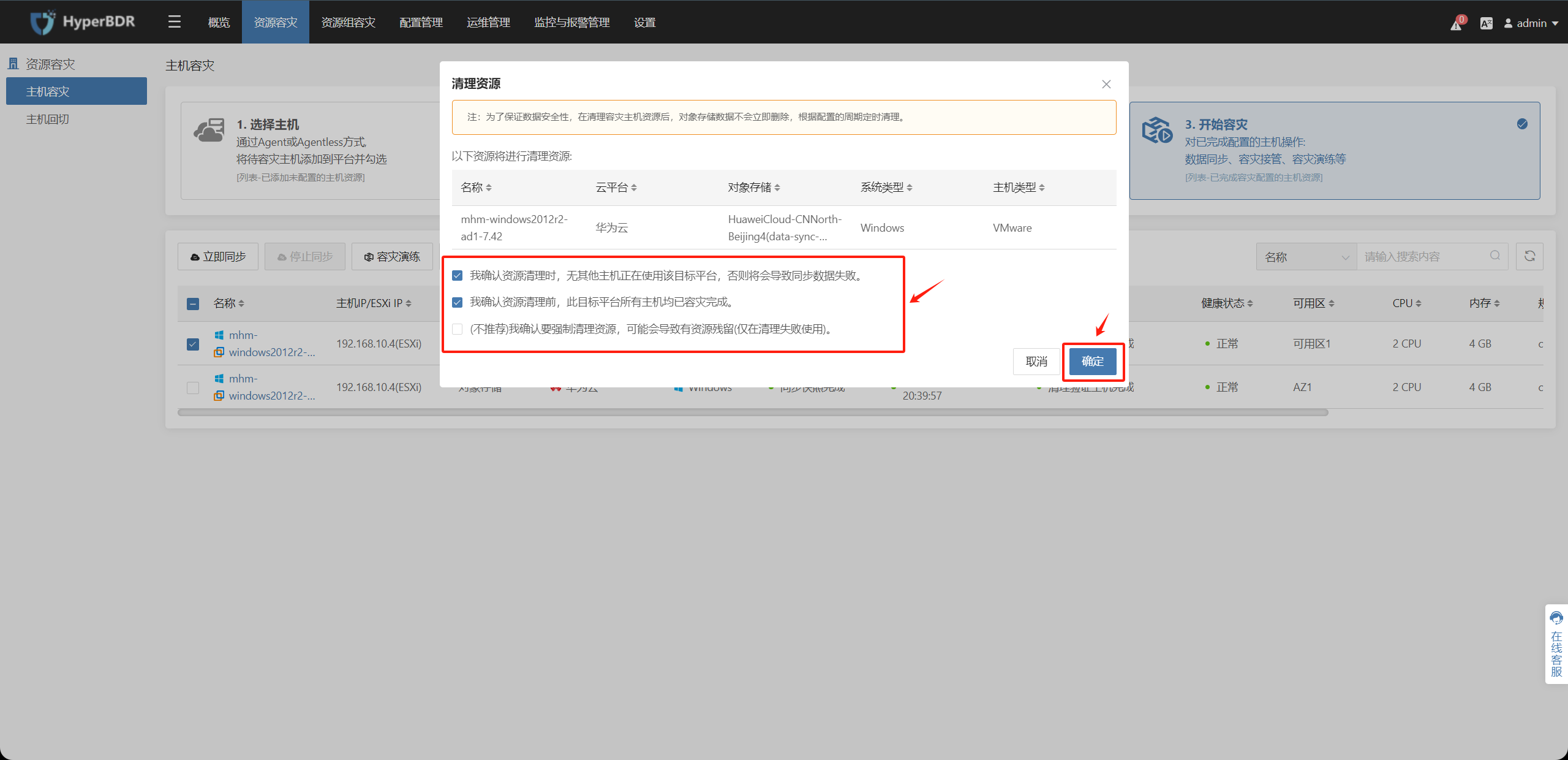The width and height of the screenshot is (1568, 760).
Task: Open the alert notification bell icon
Action: 1456,24
